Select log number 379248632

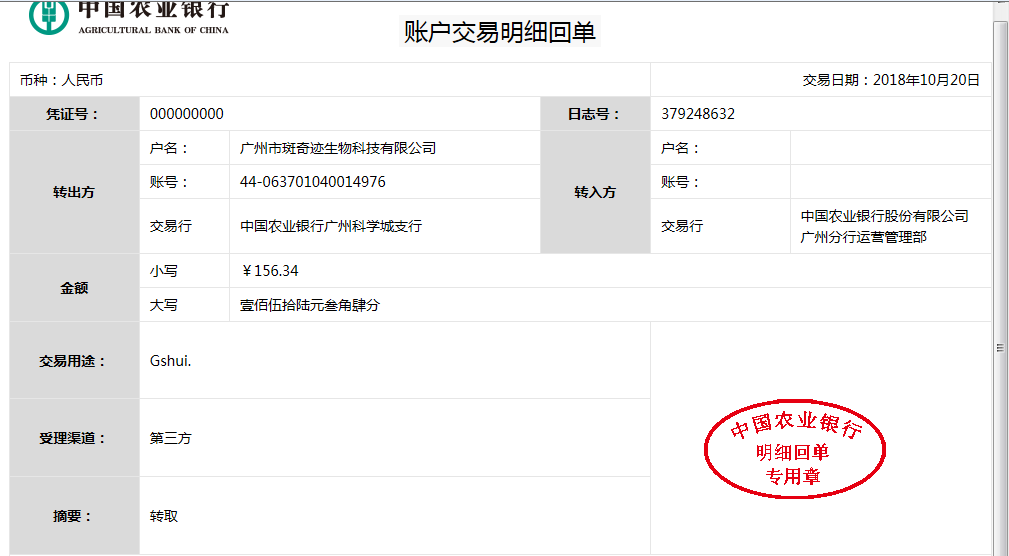[x=698, y=114]
